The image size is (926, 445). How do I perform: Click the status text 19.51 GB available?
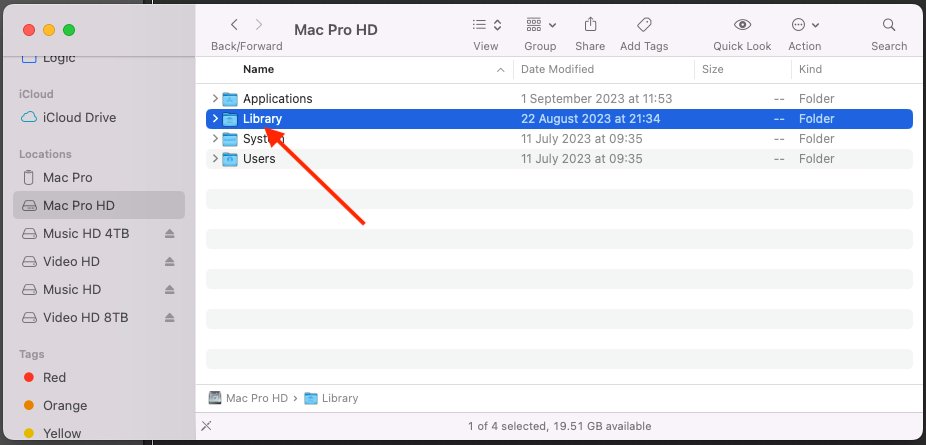[x=602, y=426]
